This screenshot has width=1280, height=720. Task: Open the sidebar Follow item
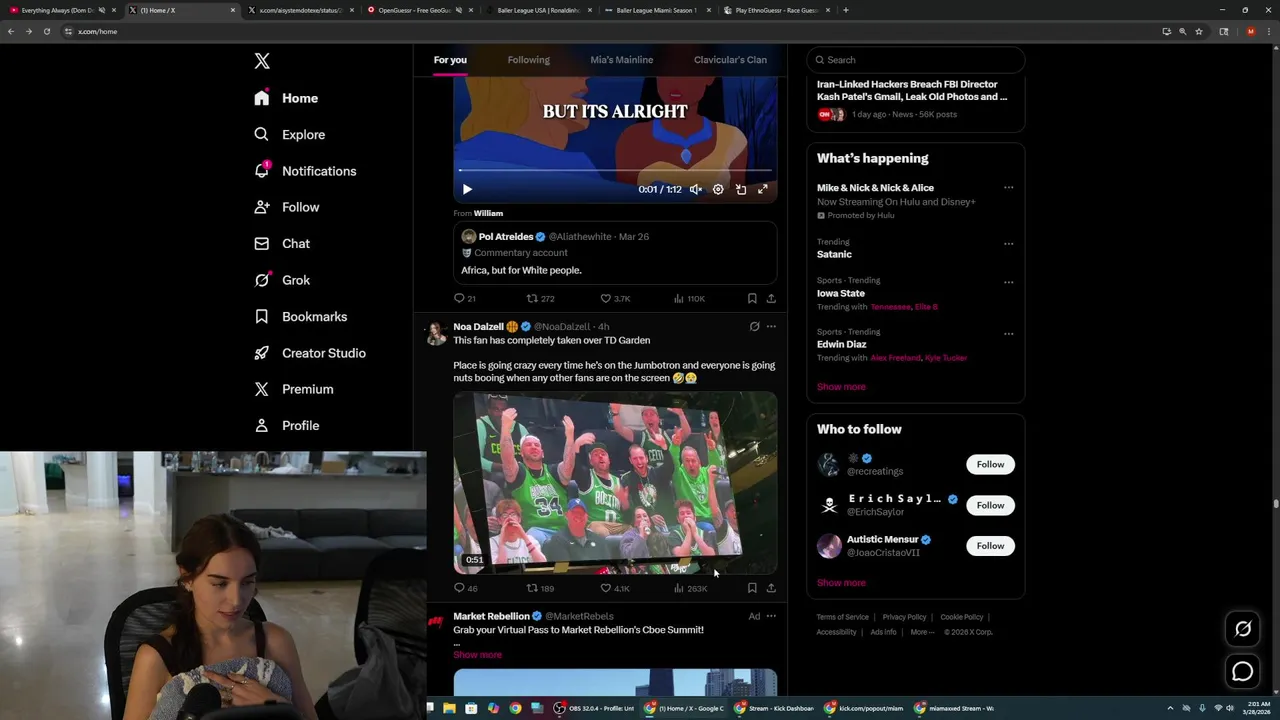coord(286,207)
